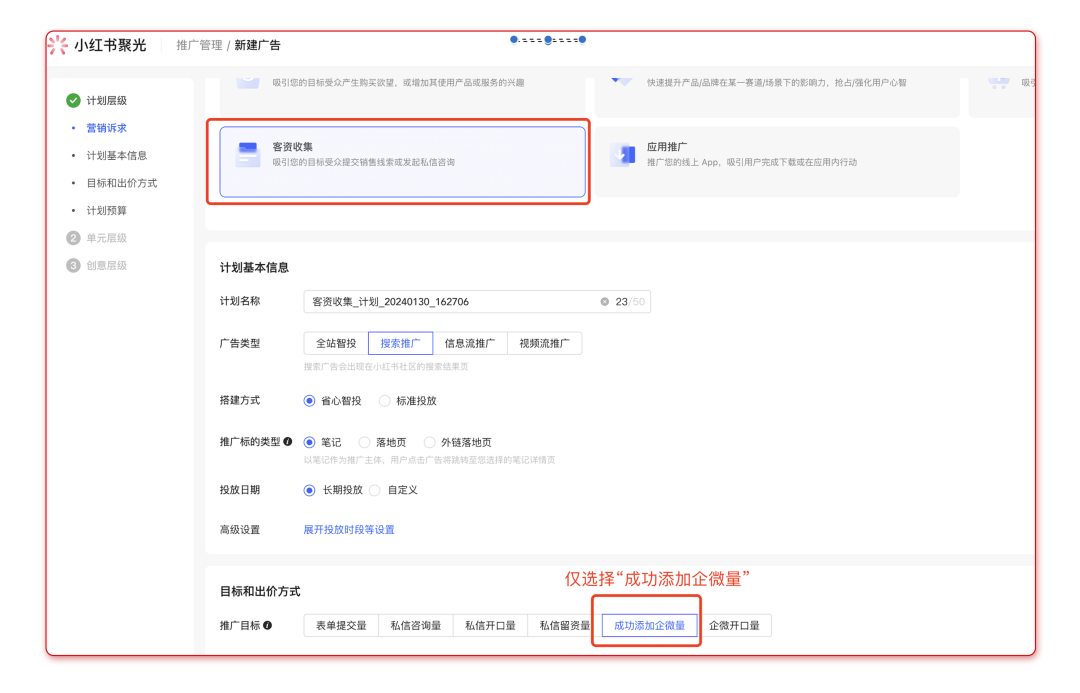Click the 客资收集 card icon
1080x693 pixels.
point(247,154)
